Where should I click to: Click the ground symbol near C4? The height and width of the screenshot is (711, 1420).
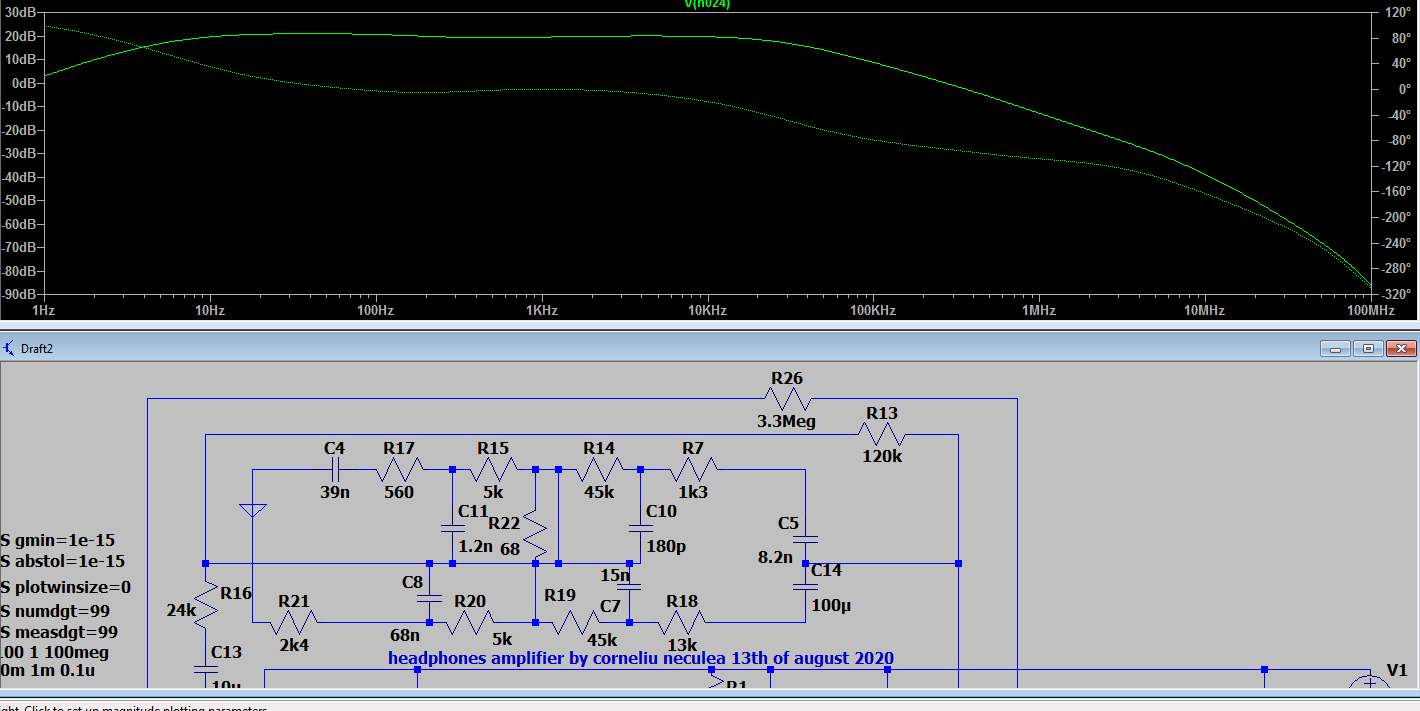tap(253, 510)
